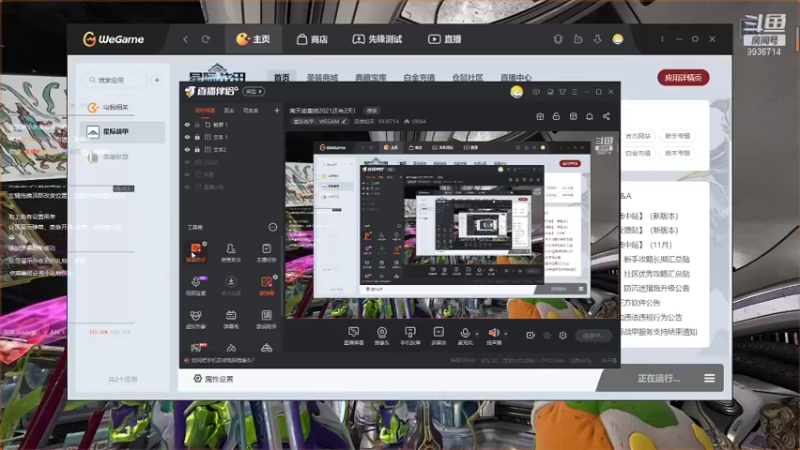Open the download-arrow tool in toolbox

coord(231,286)
